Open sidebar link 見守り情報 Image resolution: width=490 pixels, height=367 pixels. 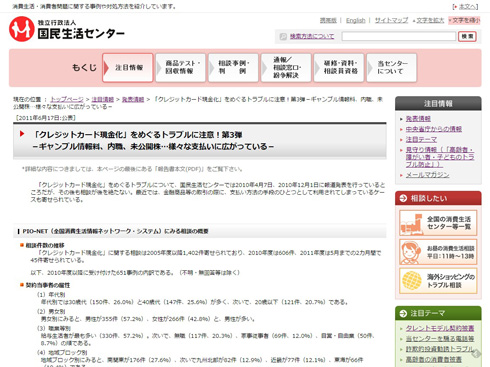click(440, 157)
